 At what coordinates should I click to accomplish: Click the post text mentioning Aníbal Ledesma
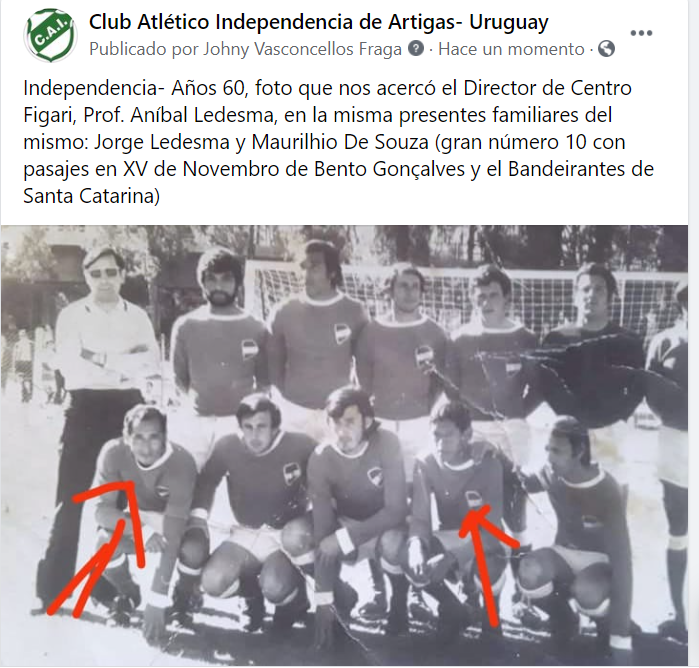pyautogui.click(x=317, y=115)
